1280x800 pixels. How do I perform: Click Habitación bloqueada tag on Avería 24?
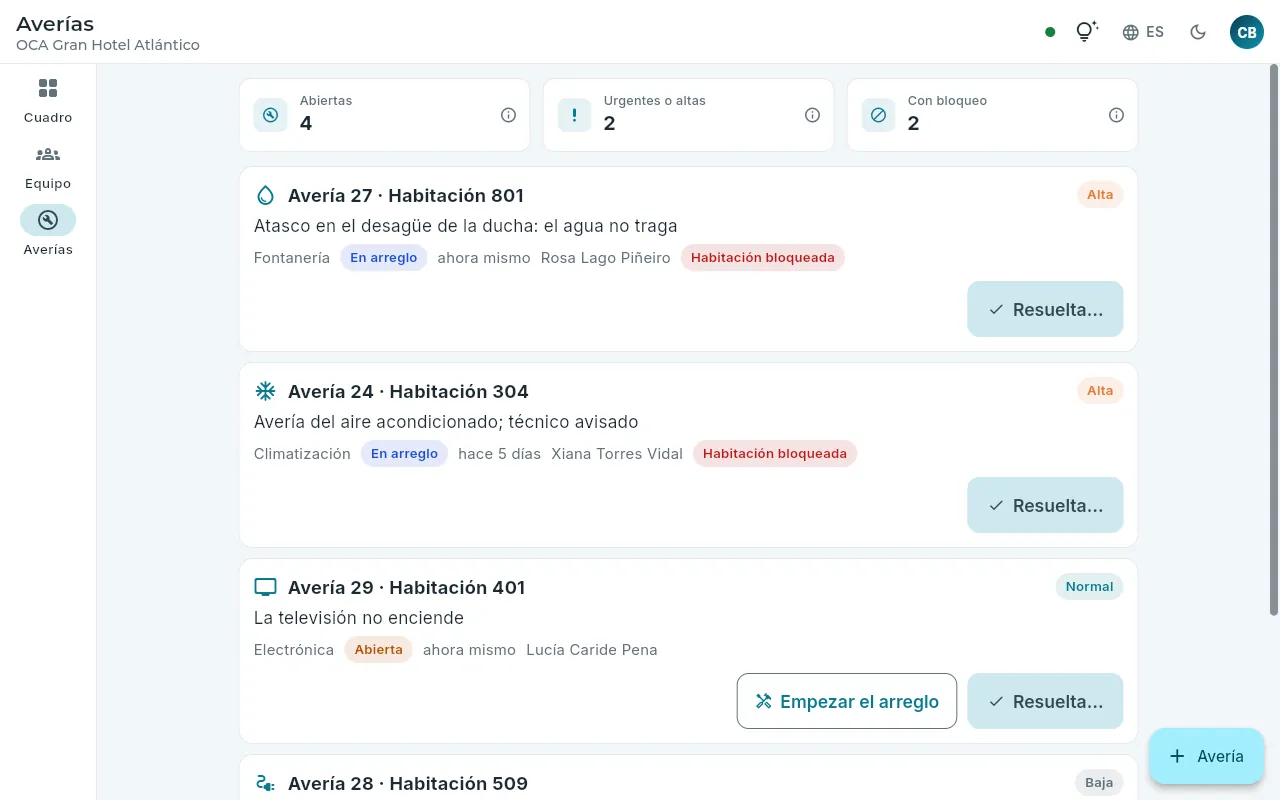[775, 454]
